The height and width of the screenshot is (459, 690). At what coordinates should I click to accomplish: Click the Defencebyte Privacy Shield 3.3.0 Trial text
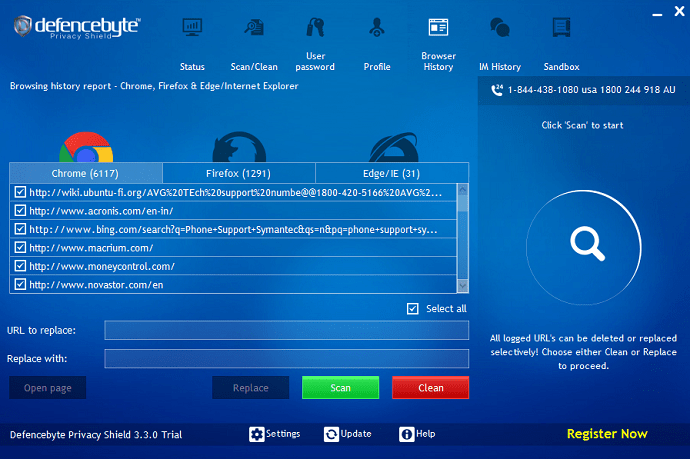tap(96, 435)
